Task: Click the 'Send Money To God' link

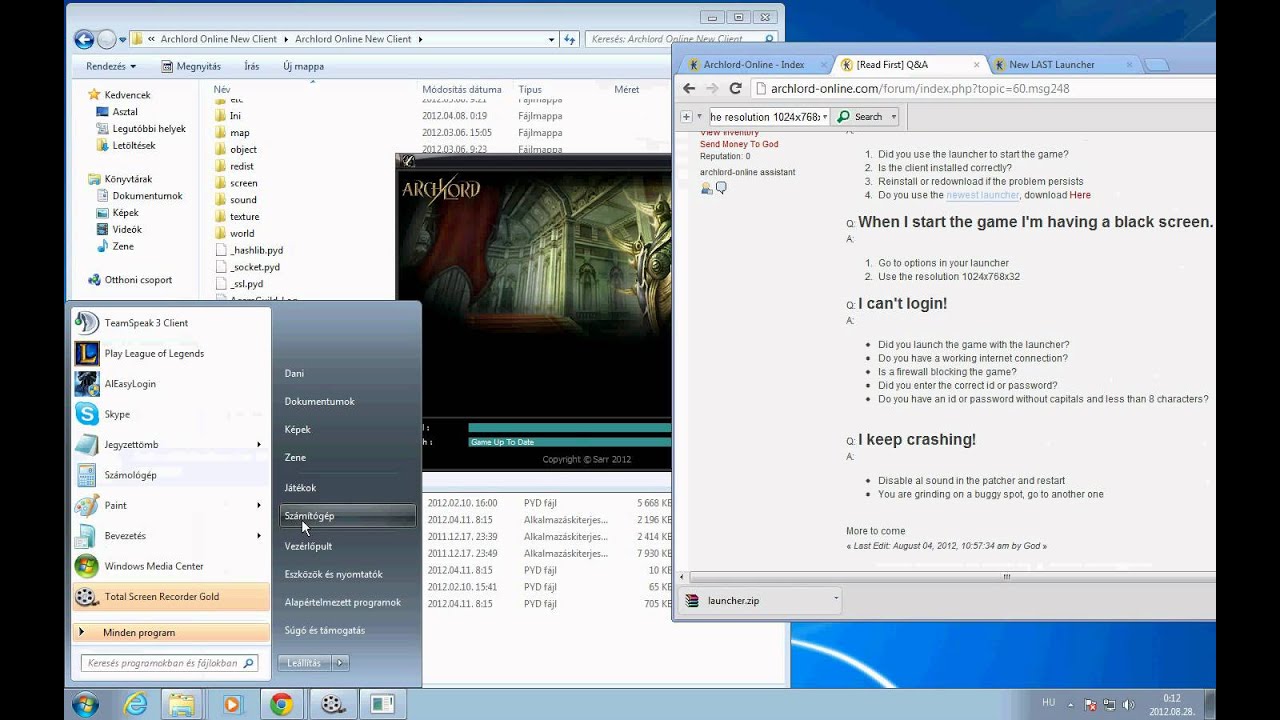Action: [739, 144]
